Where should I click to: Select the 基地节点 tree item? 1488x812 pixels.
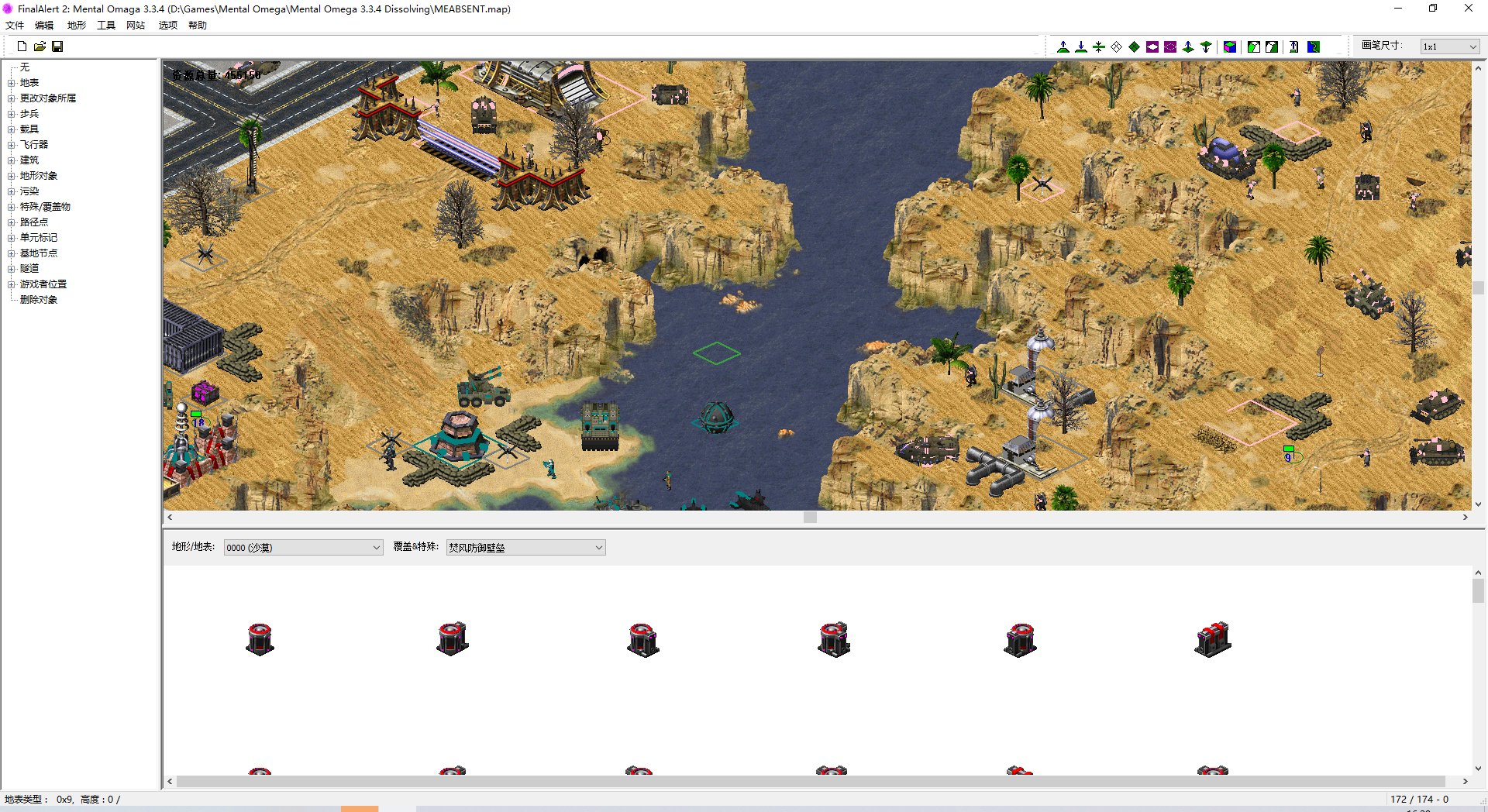click(x=39, y=253)
